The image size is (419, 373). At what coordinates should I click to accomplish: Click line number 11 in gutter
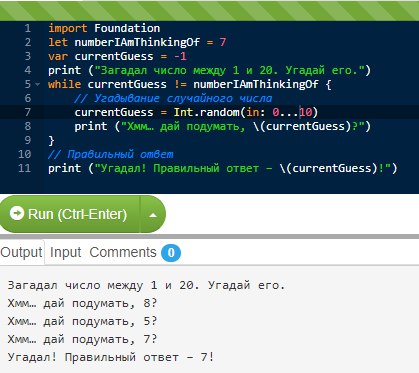[24, 168]
